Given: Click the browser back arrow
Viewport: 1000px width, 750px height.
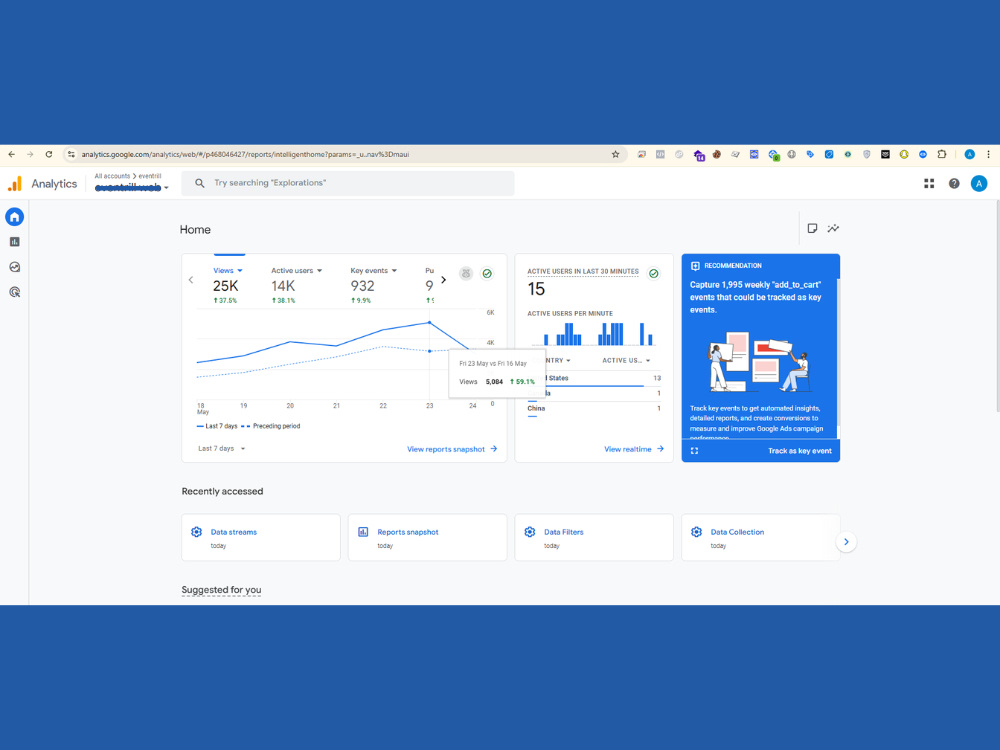Looking at the screenshot, I should click(11, 154).
